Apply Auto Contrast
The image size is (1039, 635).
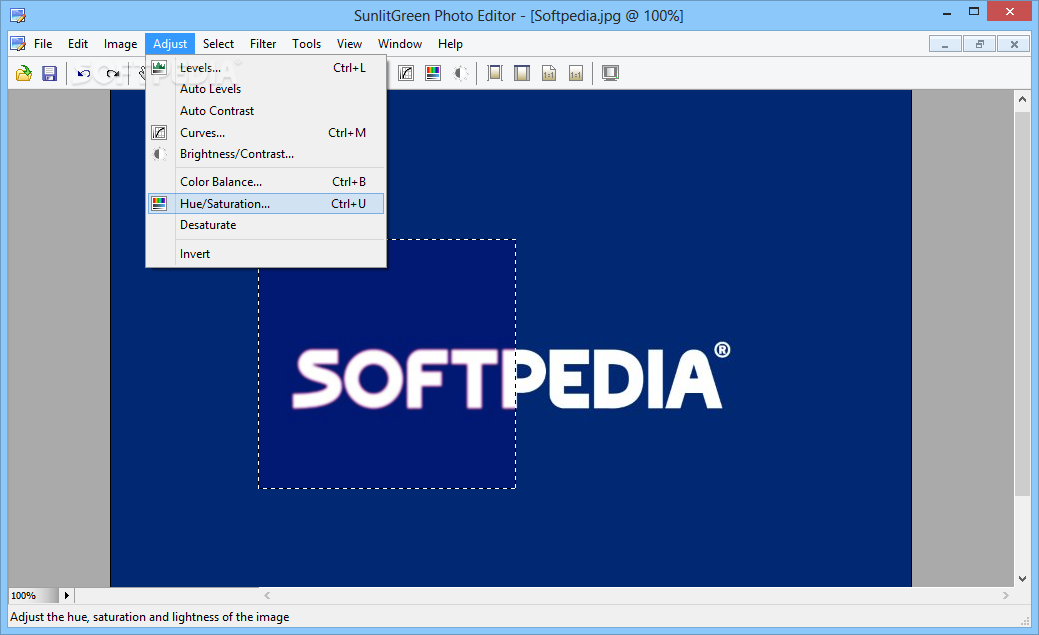[266, 111]
